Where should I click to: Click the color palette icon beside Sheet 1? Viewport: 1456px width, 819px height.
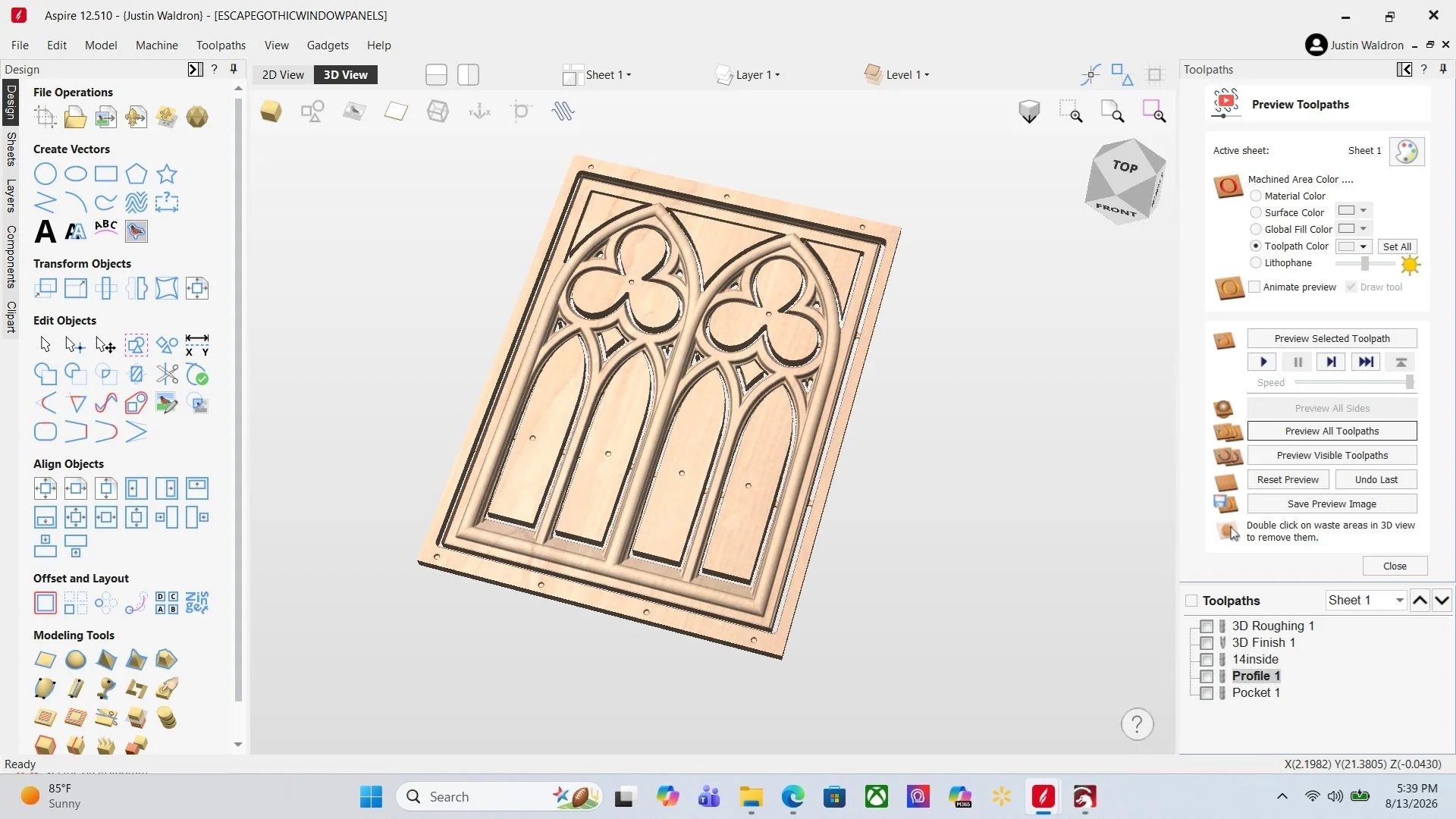(1407, 151)
